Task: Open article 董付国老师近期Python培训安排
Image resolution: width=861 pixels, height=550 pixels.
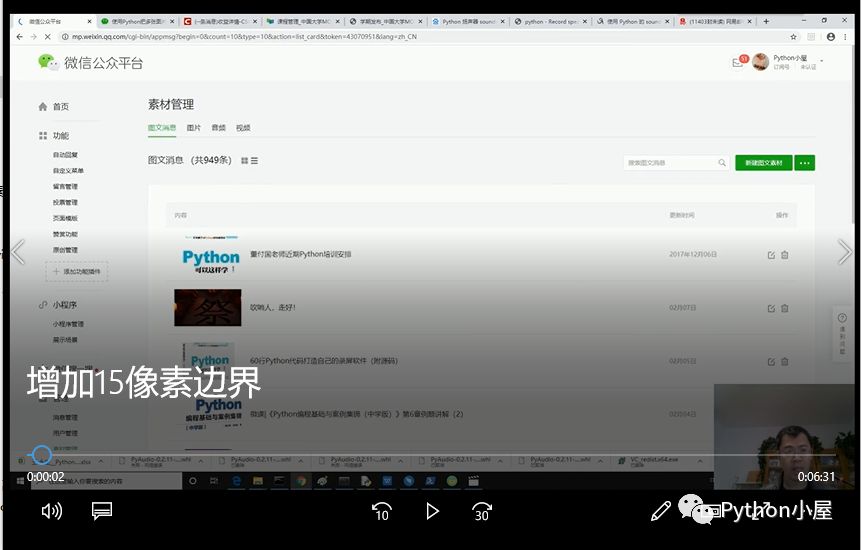Action: (301, 254)
